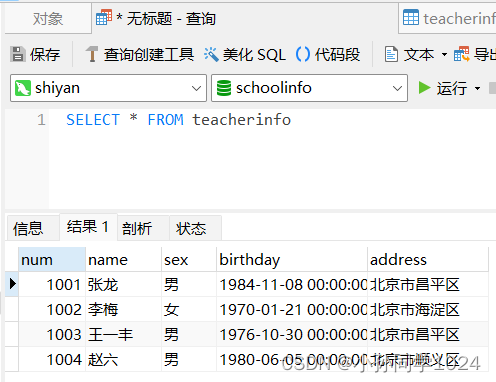Select address cell 北京市海淀区

tap(428, 310)
